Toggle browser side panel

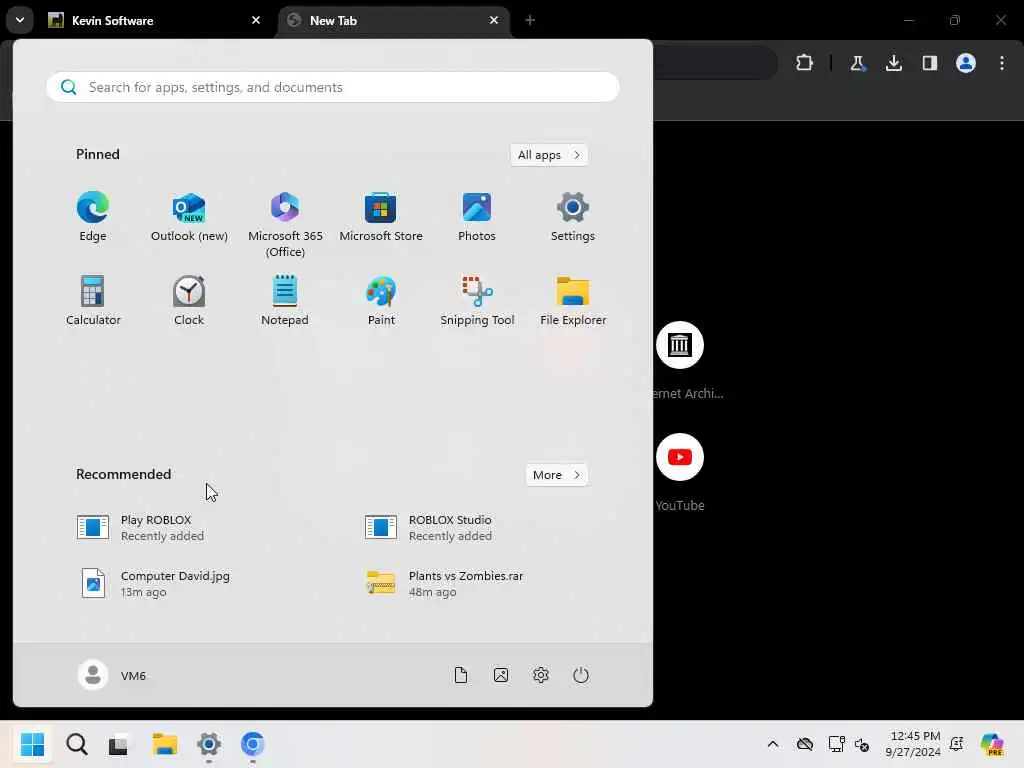point(930,63)
